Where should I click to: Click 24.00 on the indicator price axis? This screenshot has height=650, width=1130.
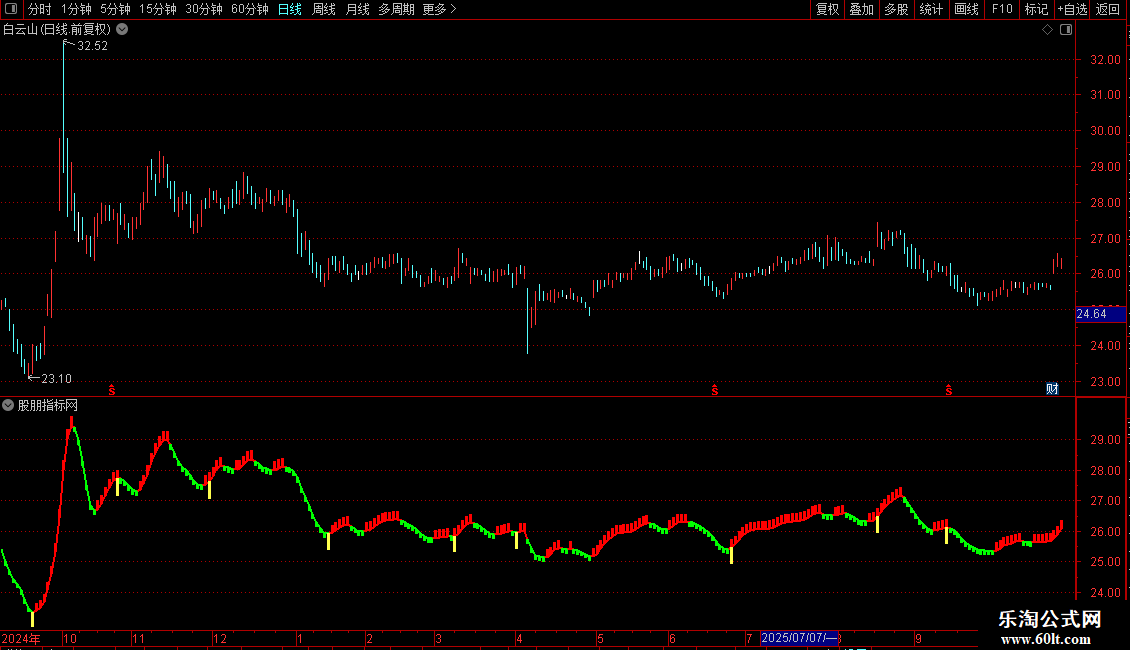tap(1105, 593)
